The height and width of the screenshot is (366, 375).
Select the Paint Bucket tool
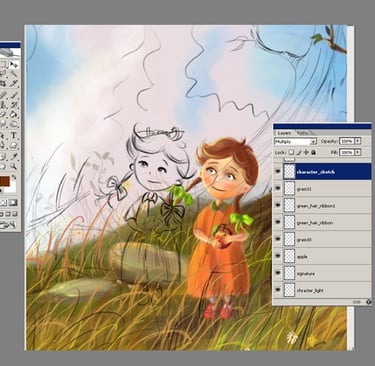(14, 114)
